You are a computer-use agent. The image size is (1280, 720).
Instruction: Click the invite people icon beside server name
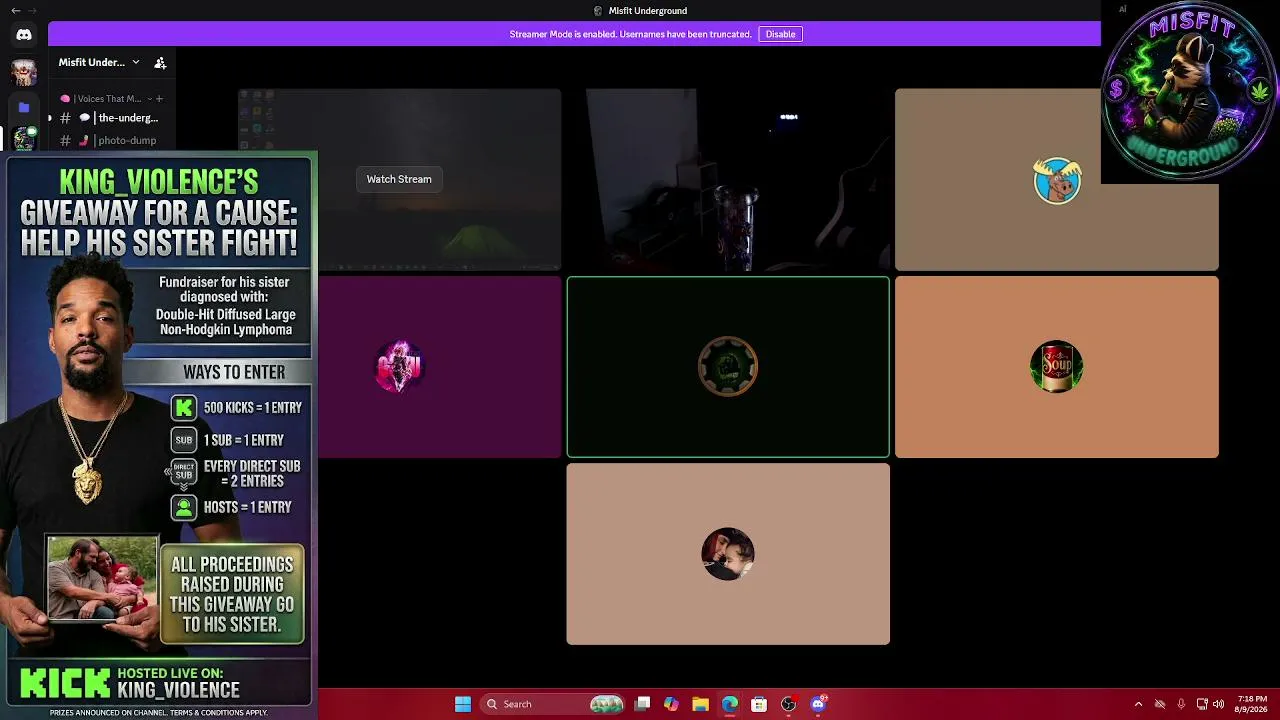coord(160,62)
